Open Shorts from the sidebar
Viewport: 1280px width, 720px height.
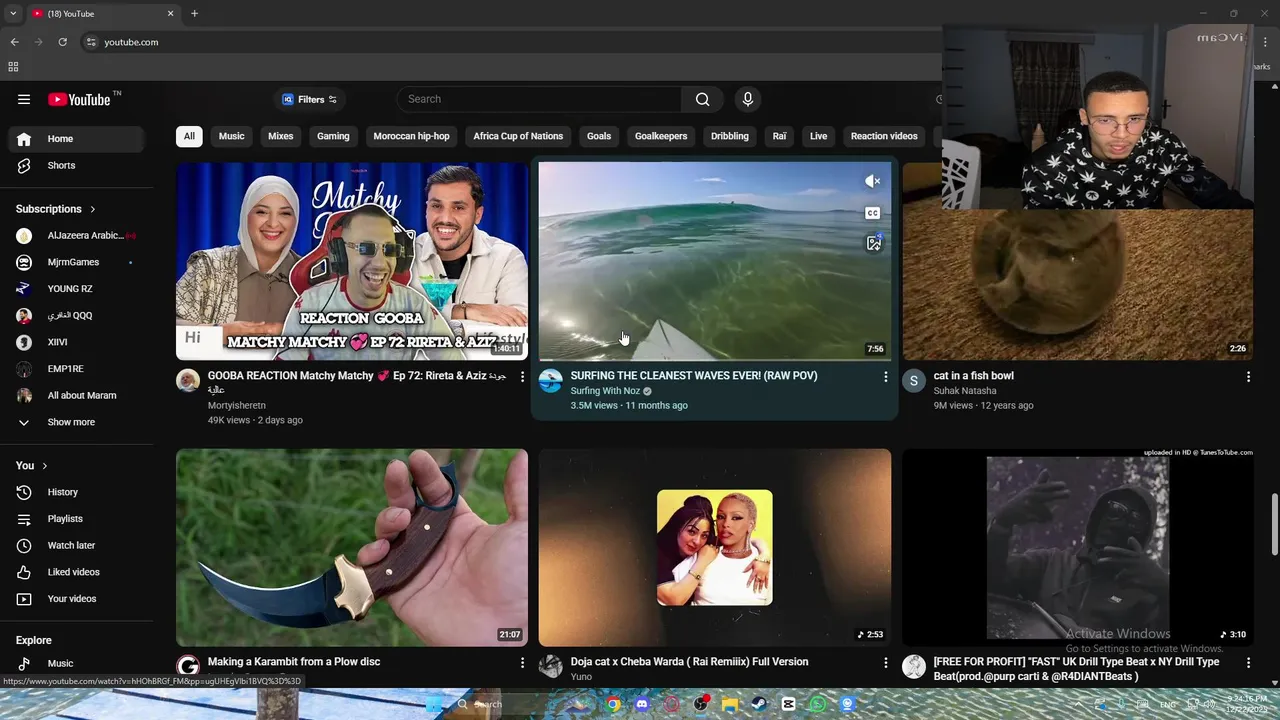click(76, 165)
